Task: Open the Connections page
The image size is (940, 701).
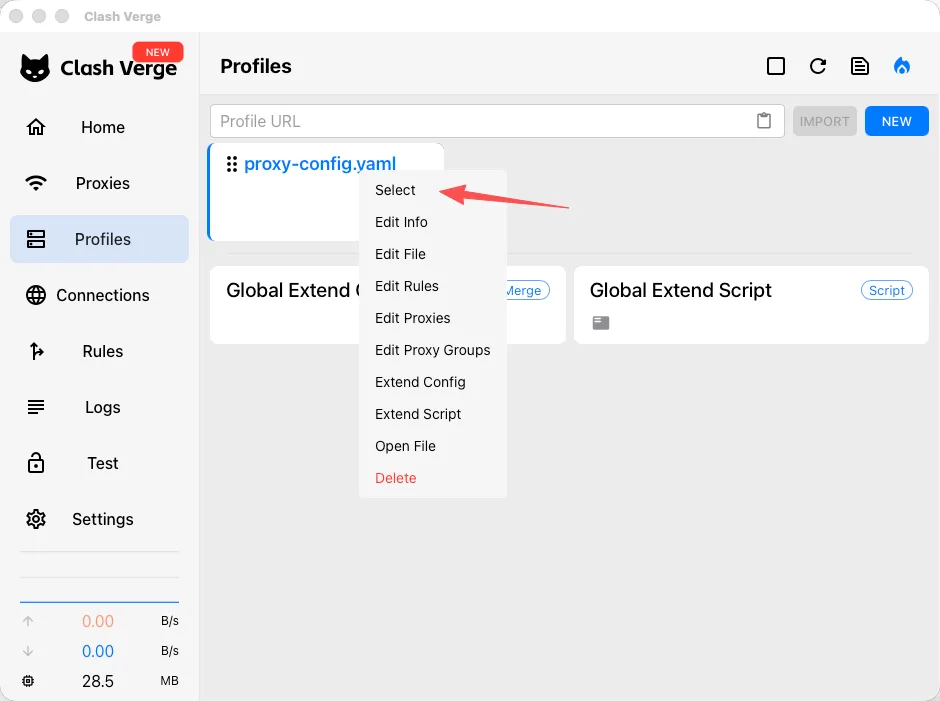Action: pos(100,295)
